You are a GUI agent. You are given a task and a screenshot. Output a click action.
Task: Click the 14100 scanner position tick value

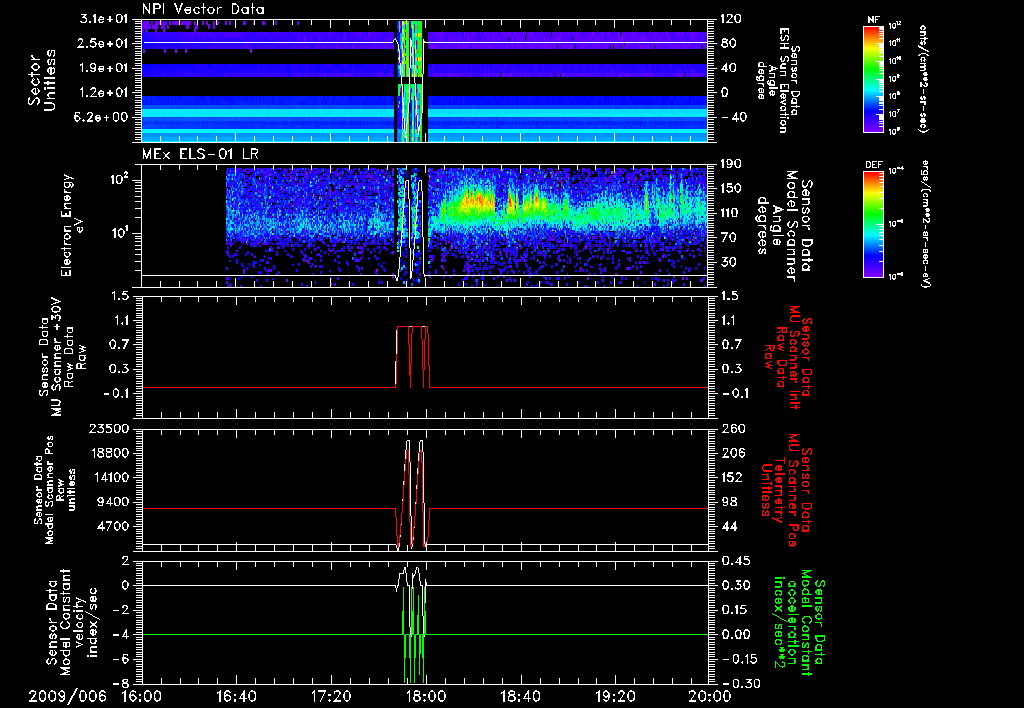point(110,477)
